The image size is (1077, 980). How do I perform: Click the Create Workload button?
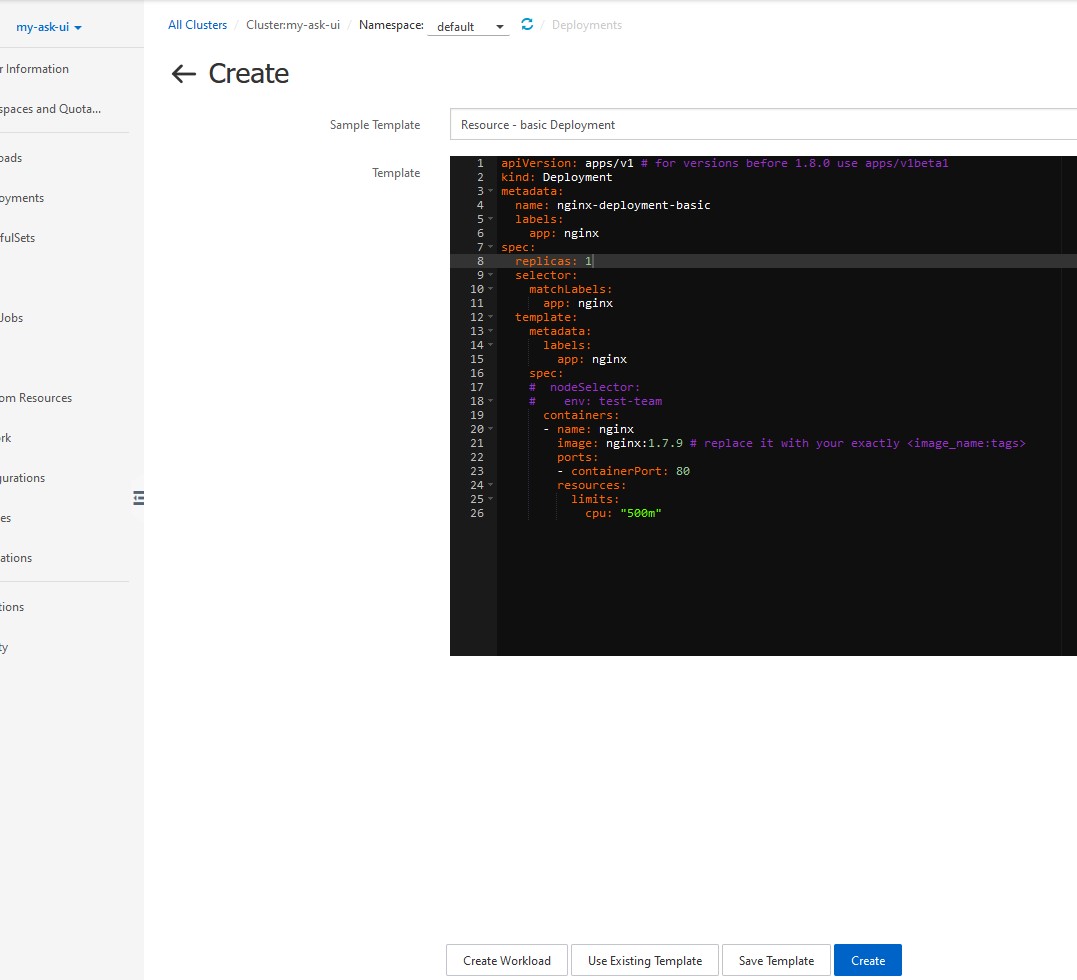[x=506, y=960]
